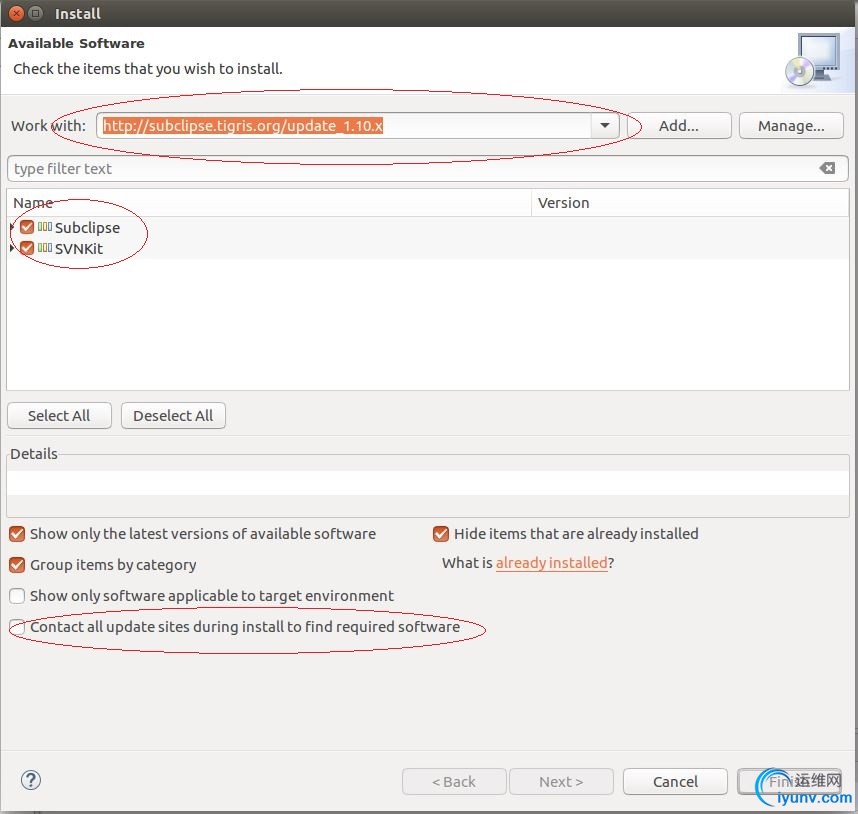
Task: Click the Work with URL text field
Action: (345, 126)
